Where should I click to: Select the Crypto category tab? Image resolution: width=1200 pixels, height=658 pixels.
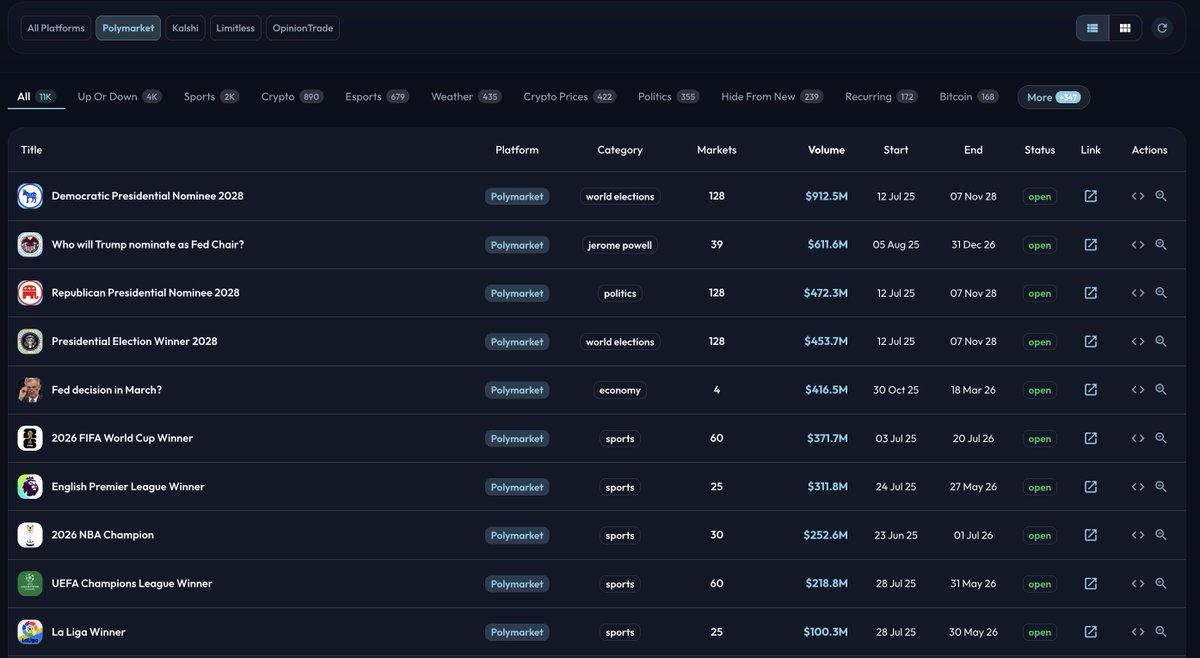(x=292, y=97)
